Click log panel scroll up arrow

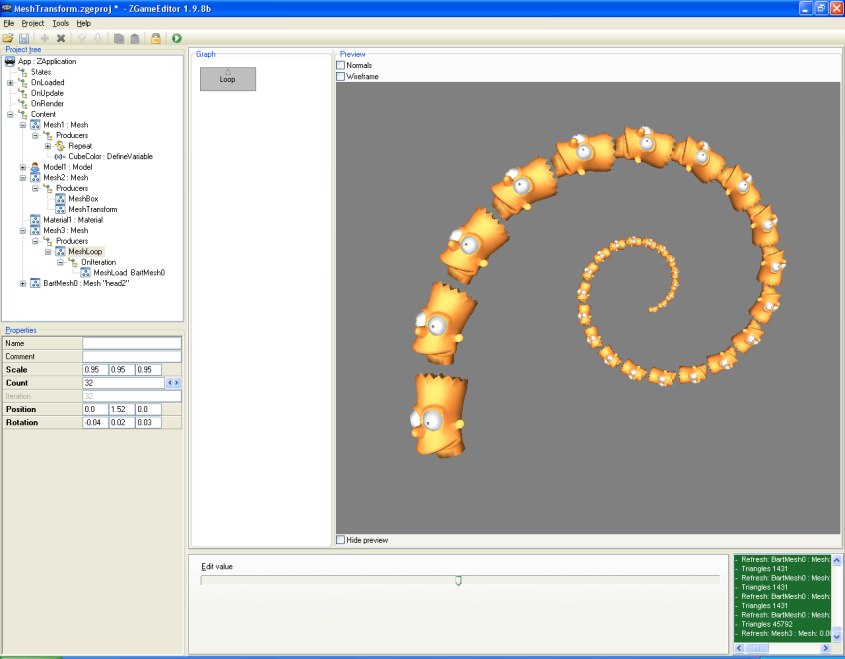pos(837,560)
